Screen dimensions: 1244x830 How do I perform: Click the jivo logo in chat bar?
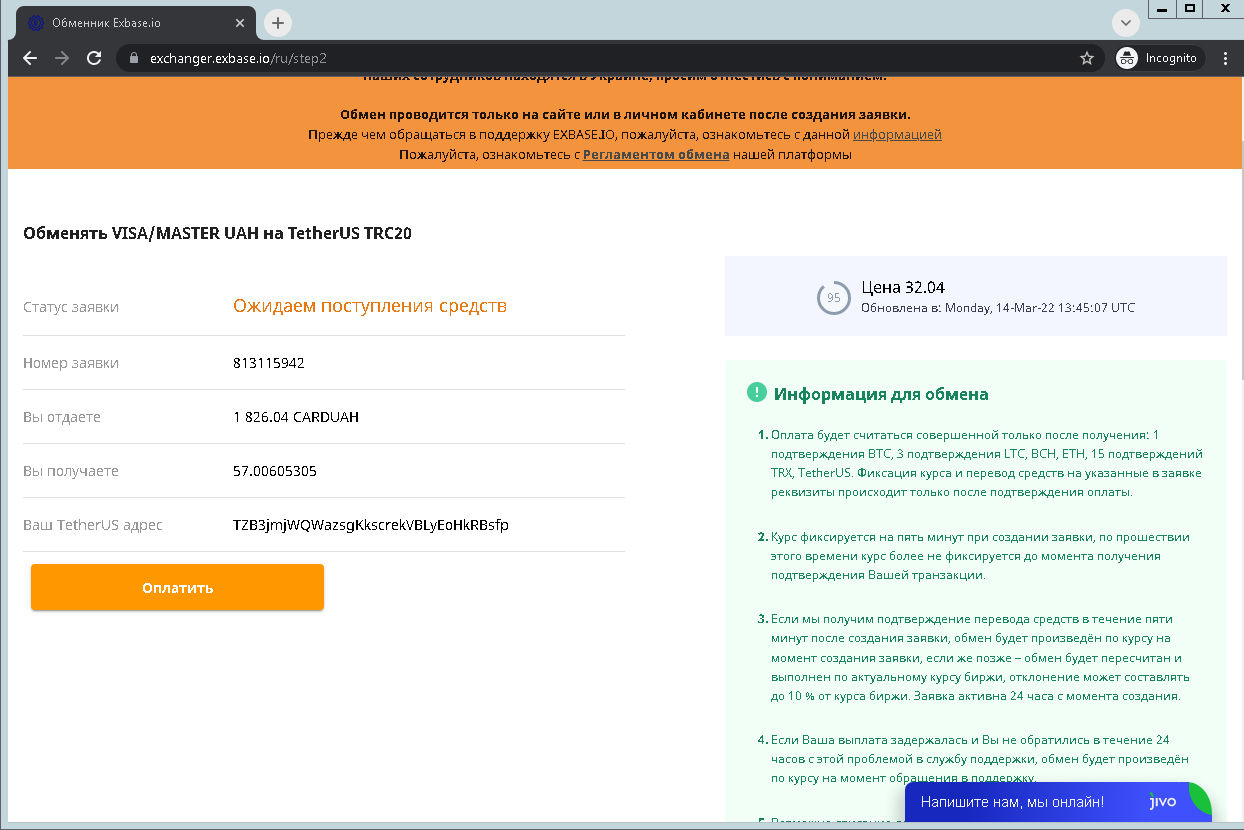coord(1162,802)
